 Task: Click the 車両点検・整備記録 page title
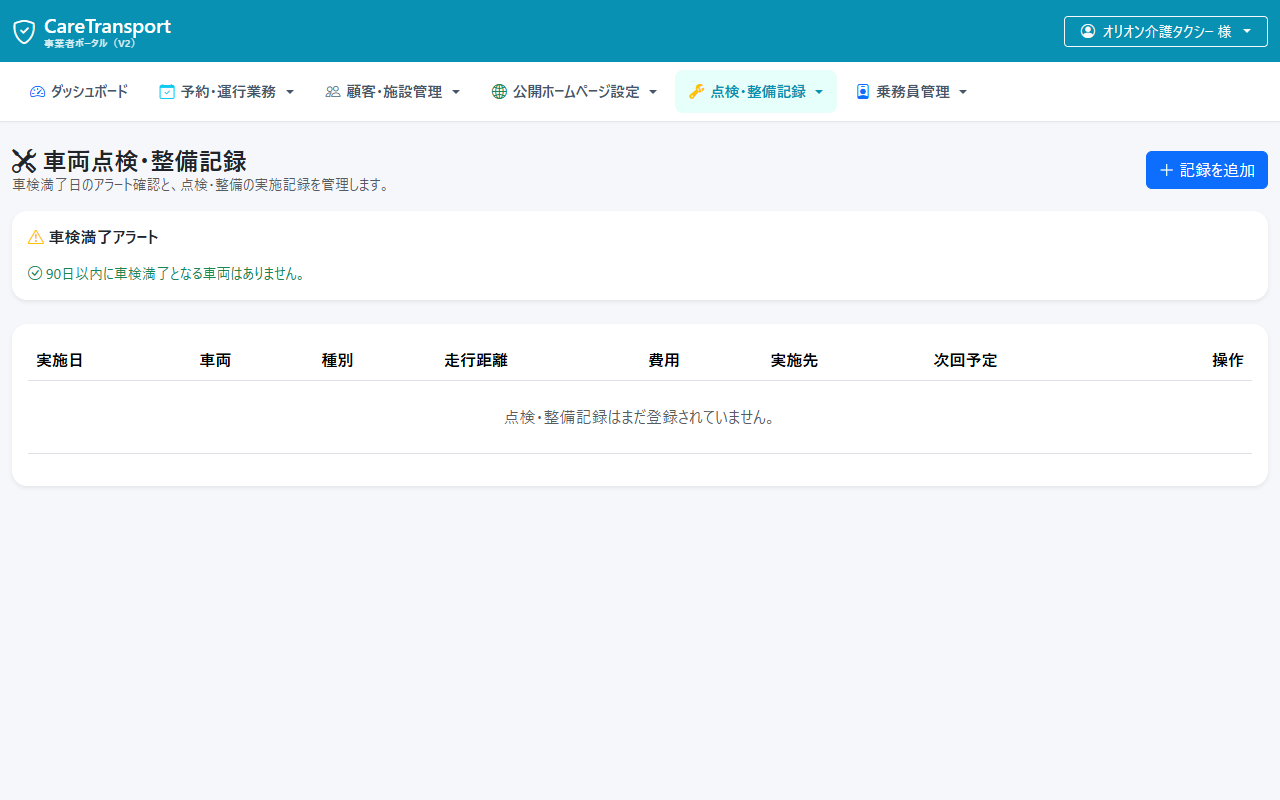coord(145,161)
